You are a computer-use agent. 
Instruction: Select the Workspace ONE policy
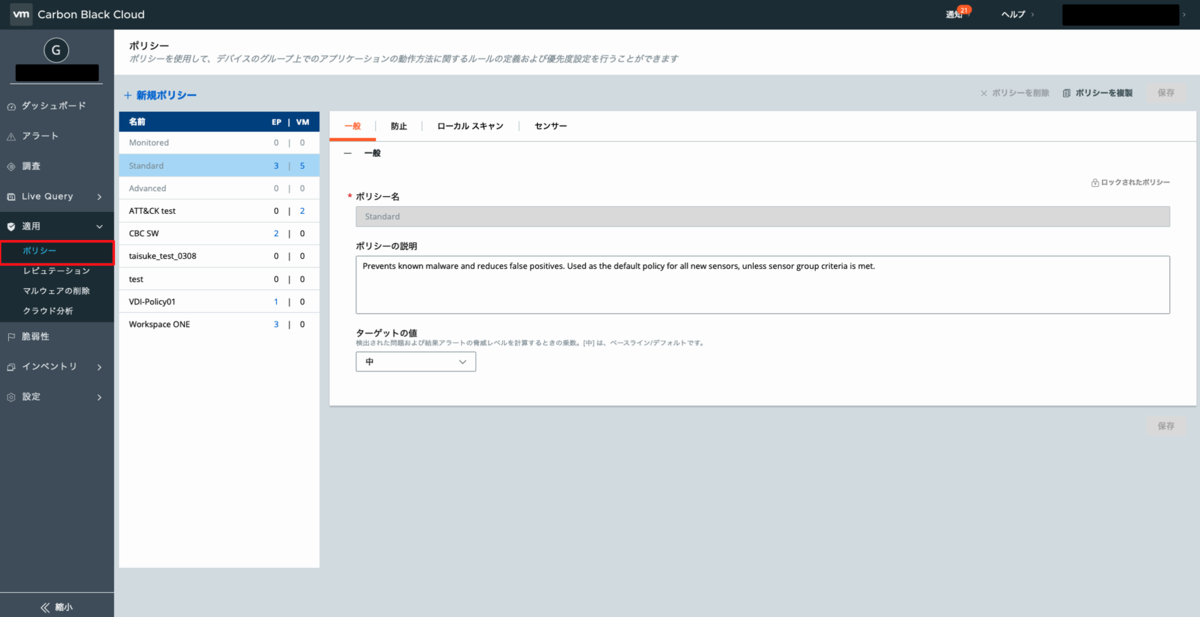point(219,324)
